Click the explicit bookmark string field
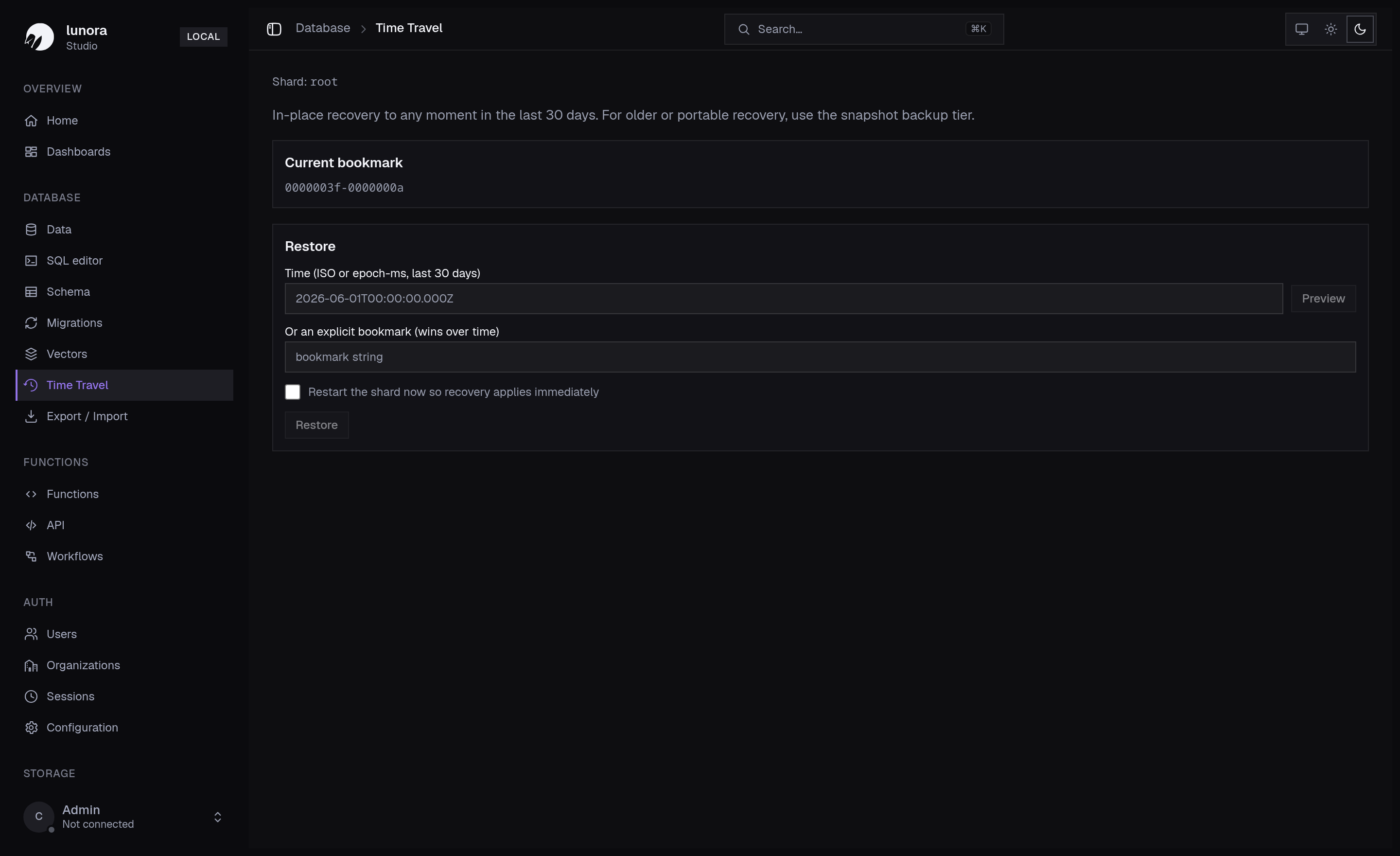This screenshot has width=1400, height=856. pyautogui.click(x=821, y=357)
